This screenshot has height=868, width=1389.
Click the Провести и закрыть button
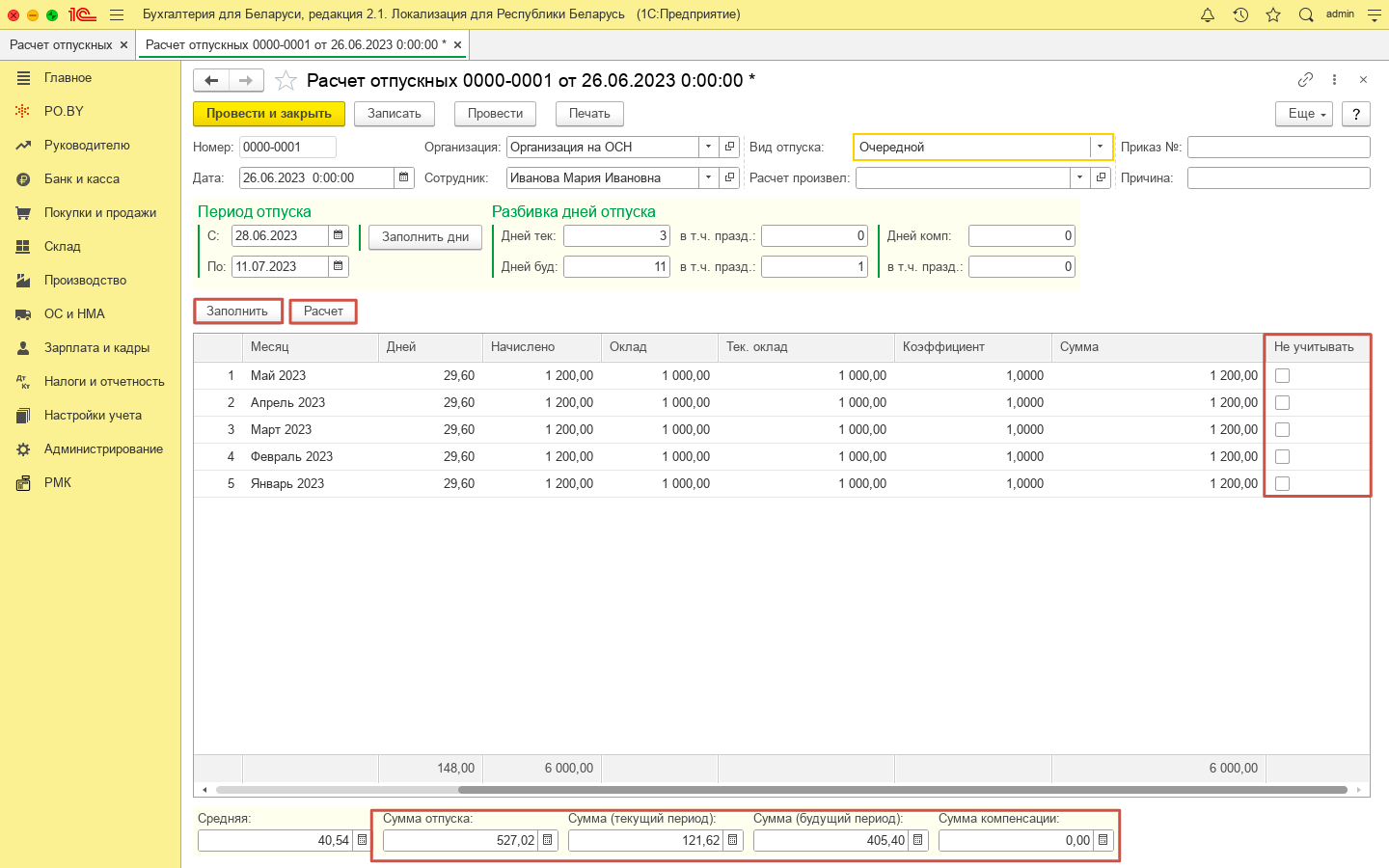[269, 114]
